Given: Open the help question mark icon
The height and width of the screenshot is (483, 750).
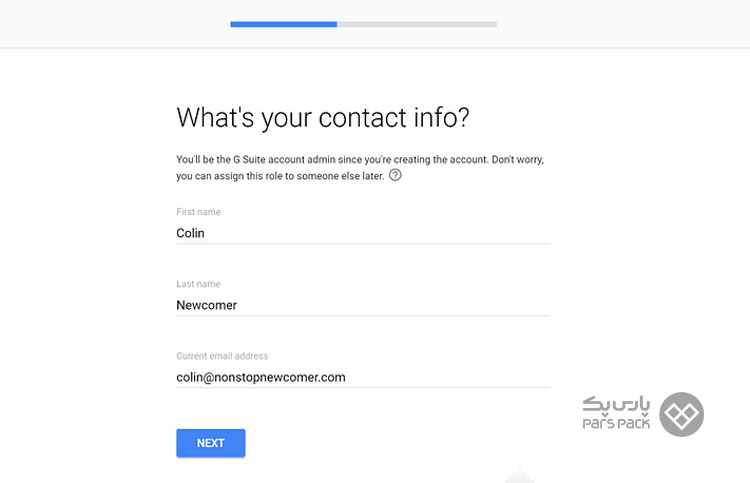Looking at the screenshot, I should (x=395, y=175).
